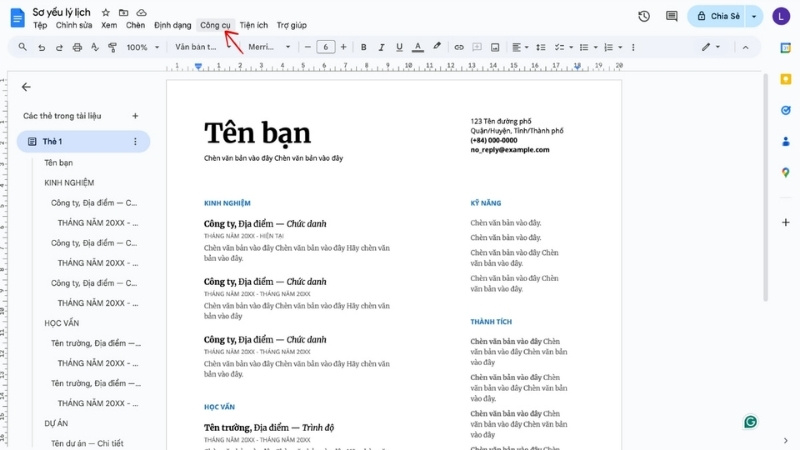Click the undo arrow in toolbar
This screenshot has width=800, height=450.
[40, 47]
